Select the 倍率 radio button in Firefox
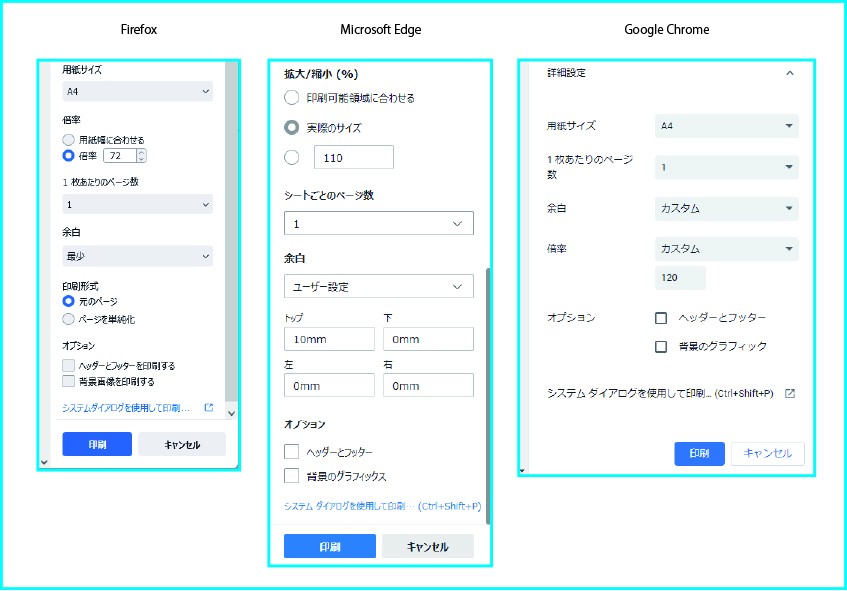 click(x=68, y=156)
